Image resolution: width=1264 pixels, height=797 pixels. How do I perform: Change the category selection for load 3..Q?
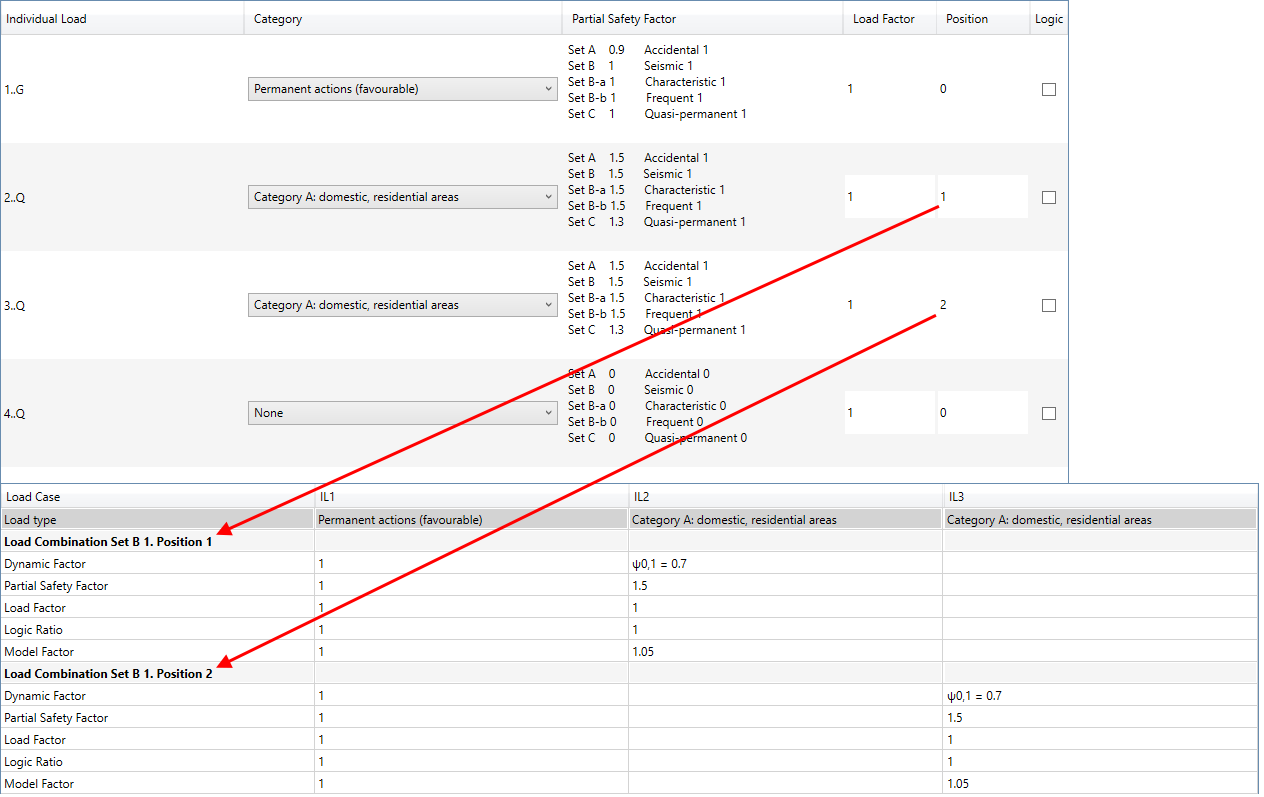402,304
